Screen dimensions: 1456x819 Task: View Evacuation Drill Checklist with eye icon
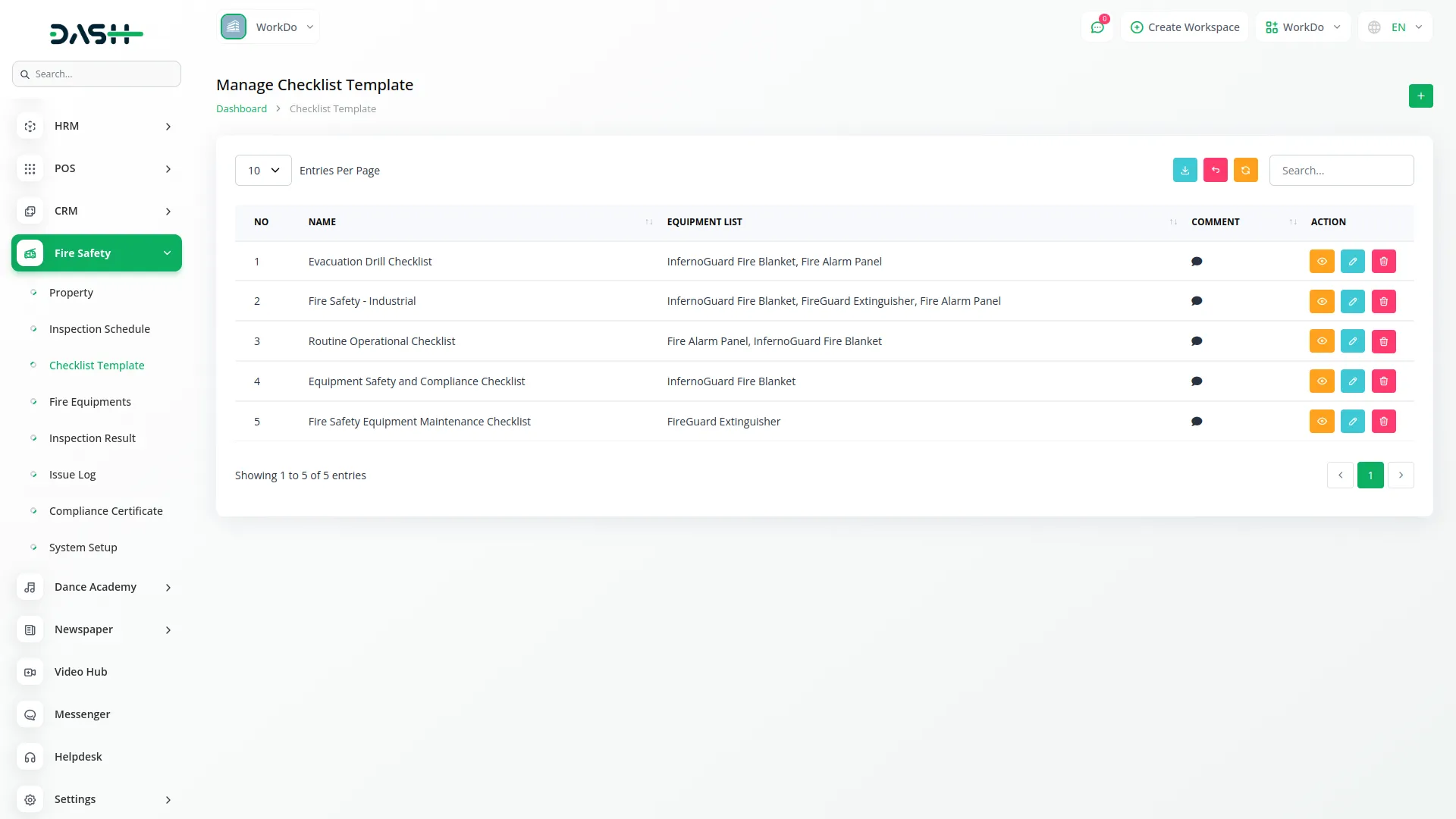point(1321,262)
